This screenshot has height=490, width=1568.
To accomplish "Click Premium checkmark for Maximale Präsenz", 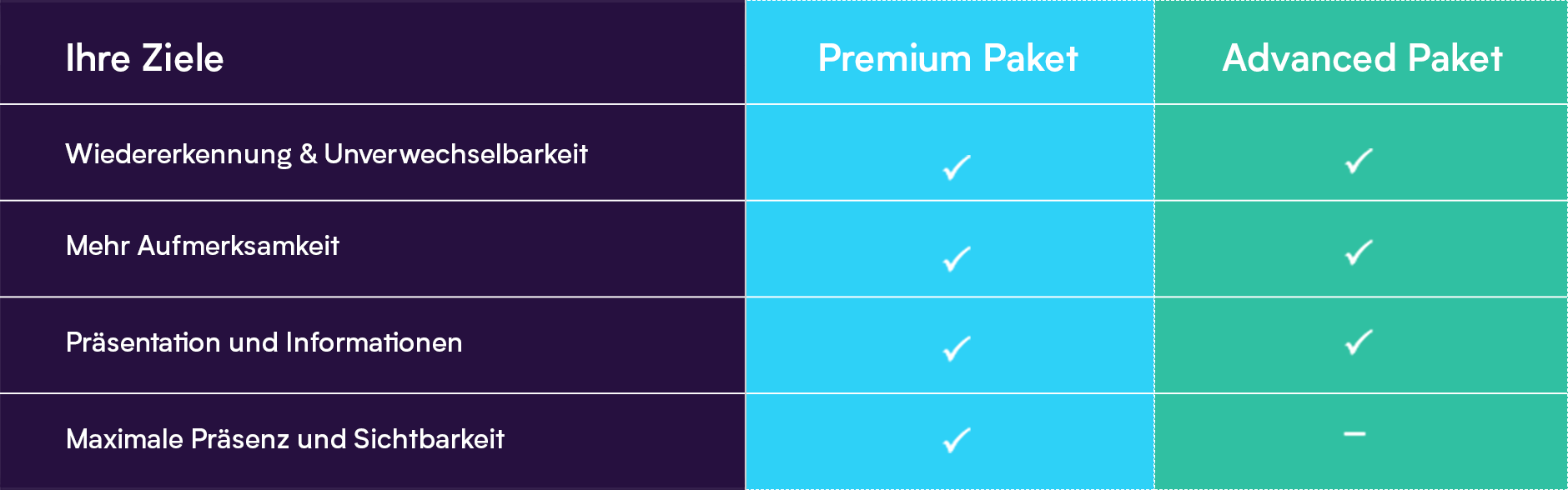I will click(957, 440).
